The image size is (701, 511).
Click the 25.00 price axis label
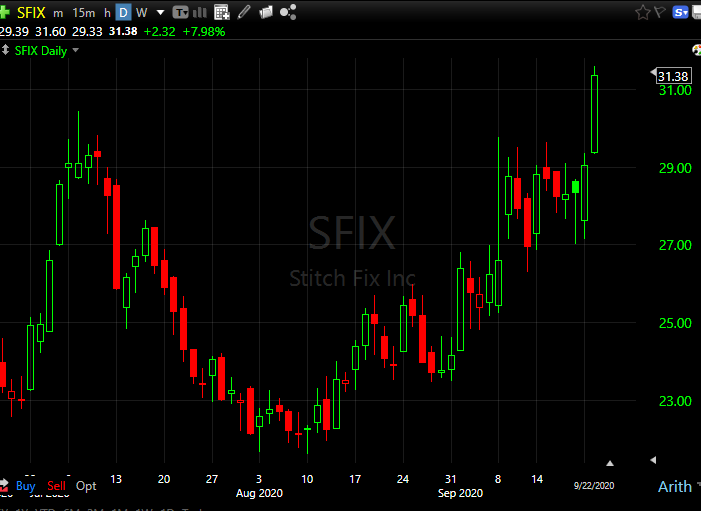pos(675,323)
